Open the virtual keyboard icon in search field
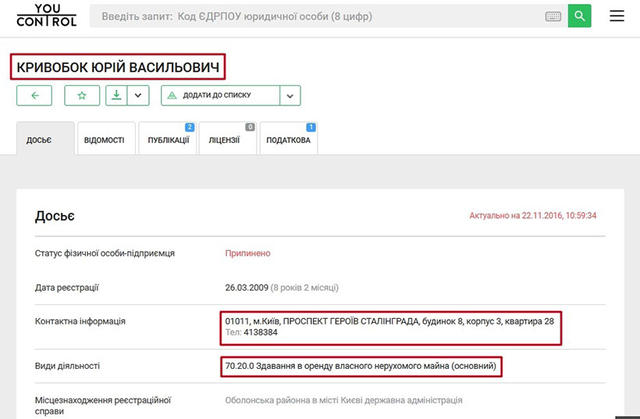The height and width of the screenshot is (419, 640). click(x=553, y=17)
